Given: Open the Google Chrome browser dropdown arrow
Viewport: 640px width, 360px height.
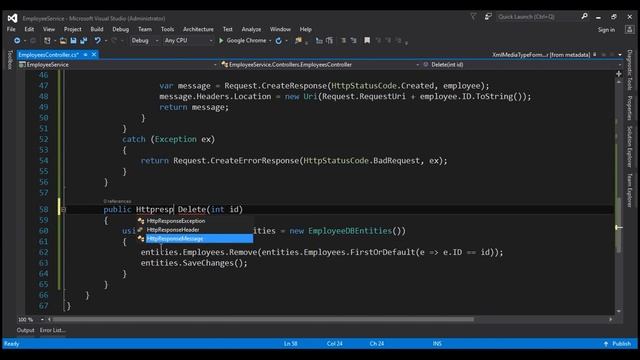Looking at the screenshot, I should coord(270,41).
